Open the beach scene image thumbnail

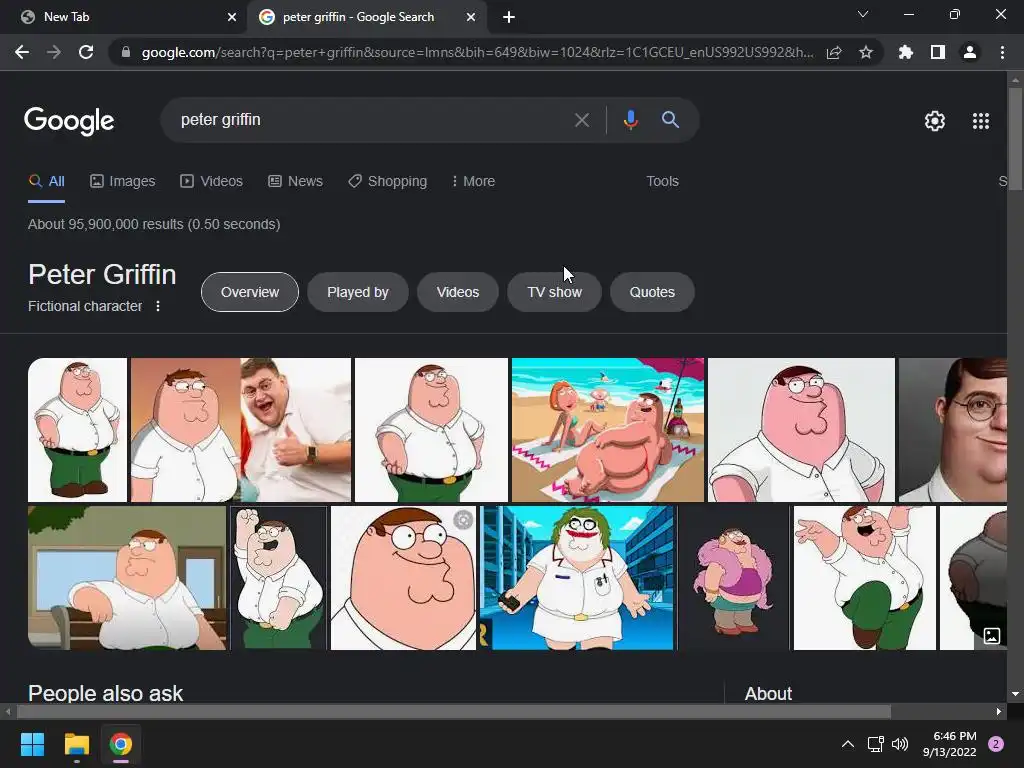point(608,430)
